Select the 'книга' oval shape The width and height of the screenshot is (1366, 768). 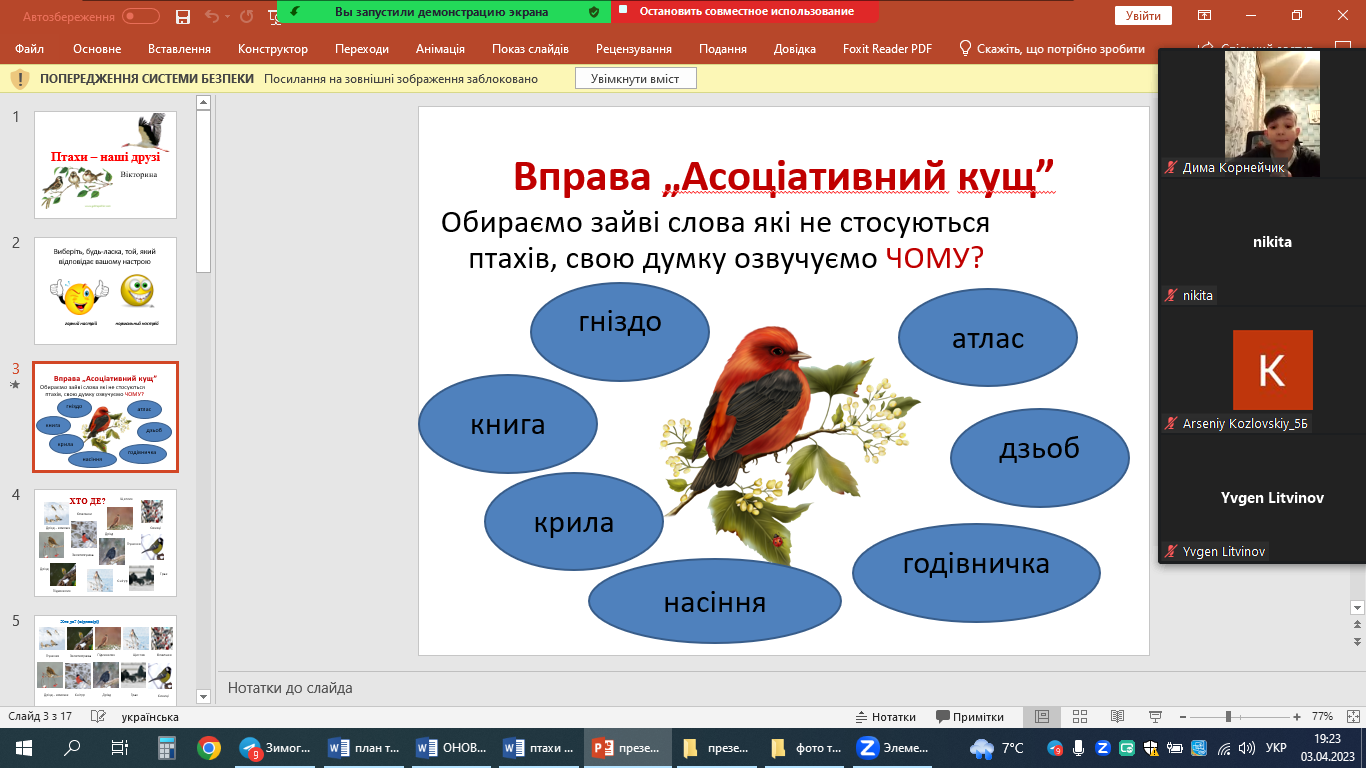tap(508, 425)
